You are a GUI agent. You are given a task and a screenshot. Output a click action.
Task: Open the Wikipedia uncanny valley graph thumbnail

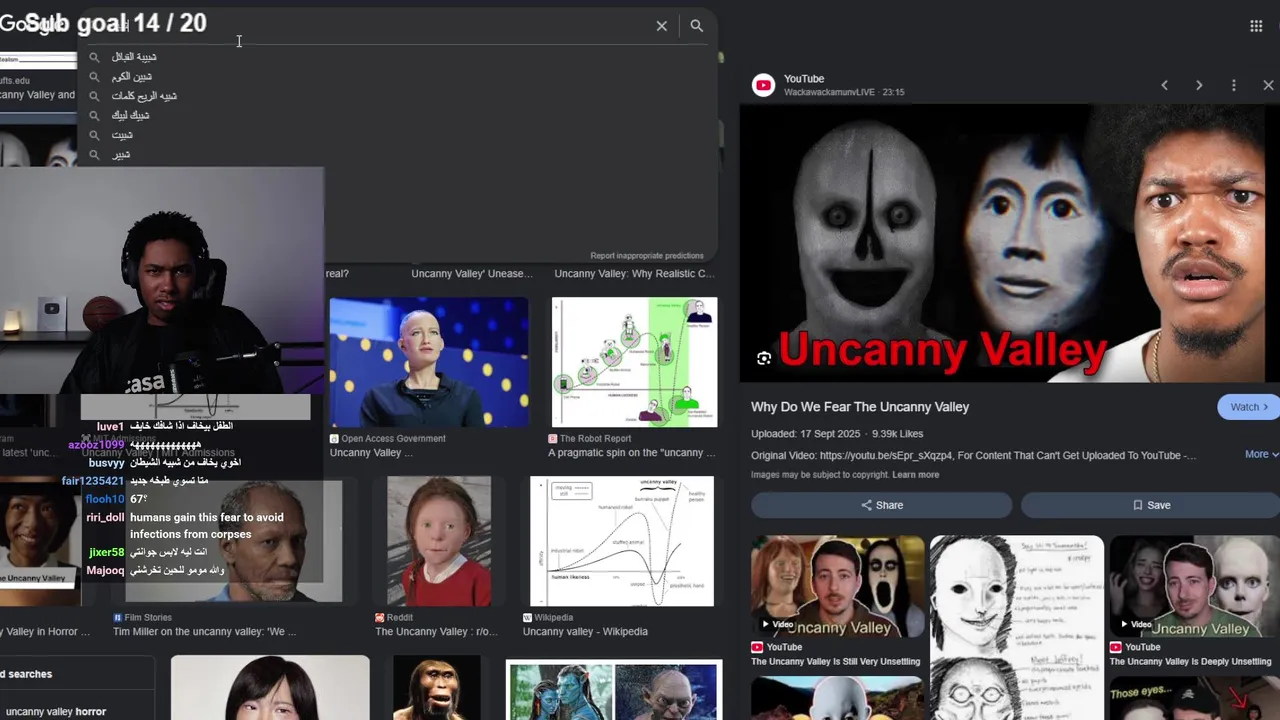[x=622, y=541]
